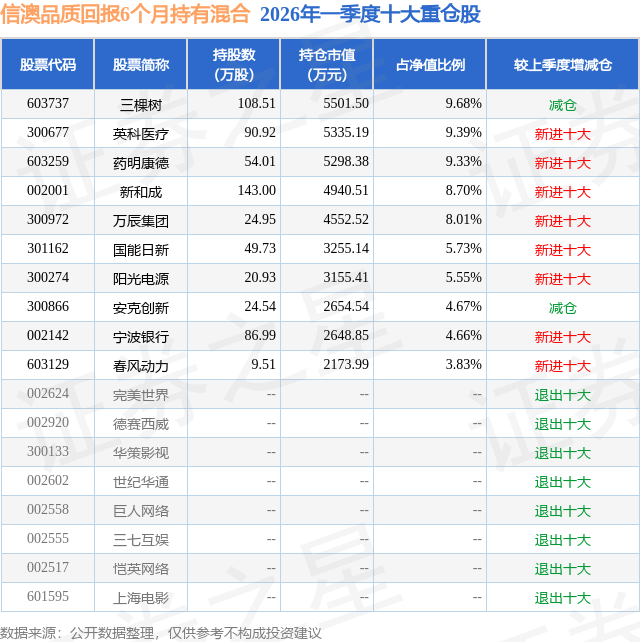The width and height of the screenshot is (640, 642).
Task: Select the title 信澳品质回报6个月持有混合
Action: (x=125, y=14)
